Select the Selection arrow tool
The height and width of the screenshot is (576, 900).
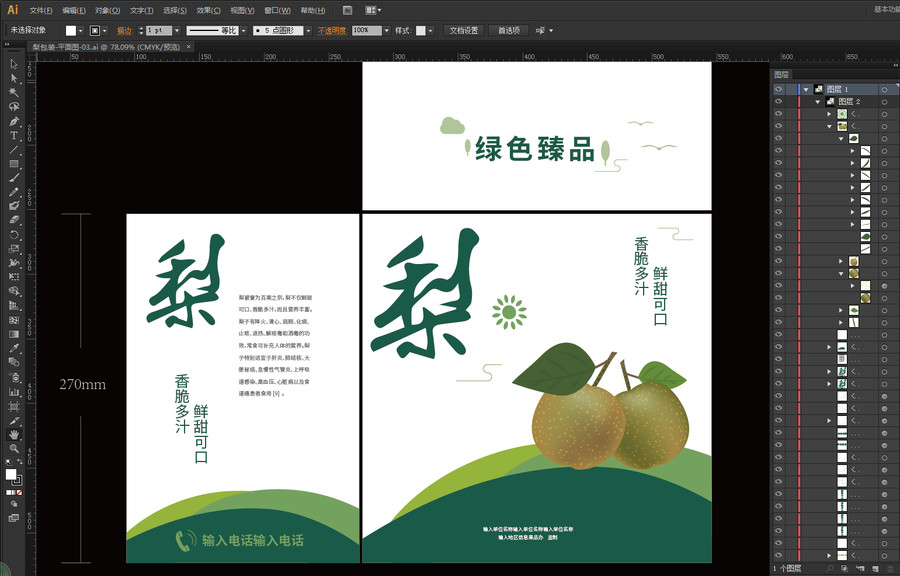tap(14, 64)
